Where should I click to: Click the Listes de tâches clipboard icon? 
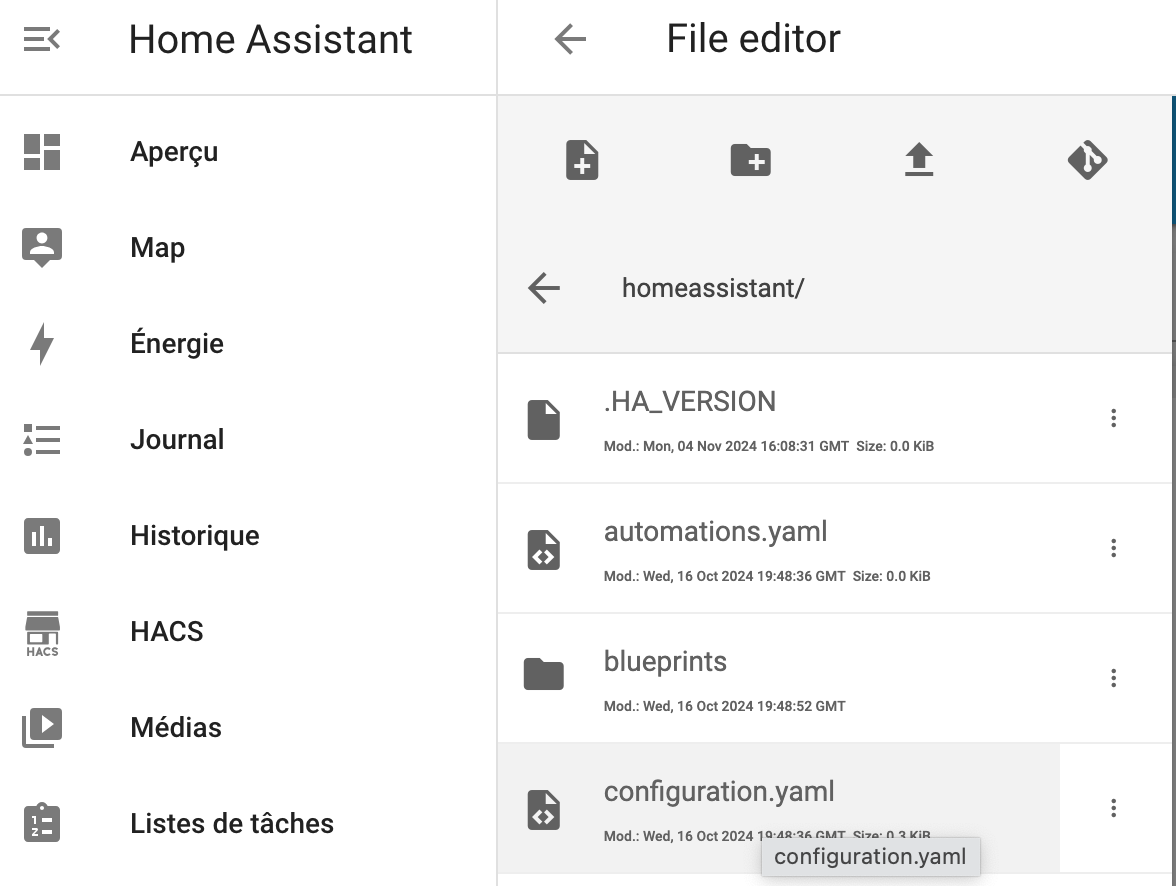click(x=42, y=823)
